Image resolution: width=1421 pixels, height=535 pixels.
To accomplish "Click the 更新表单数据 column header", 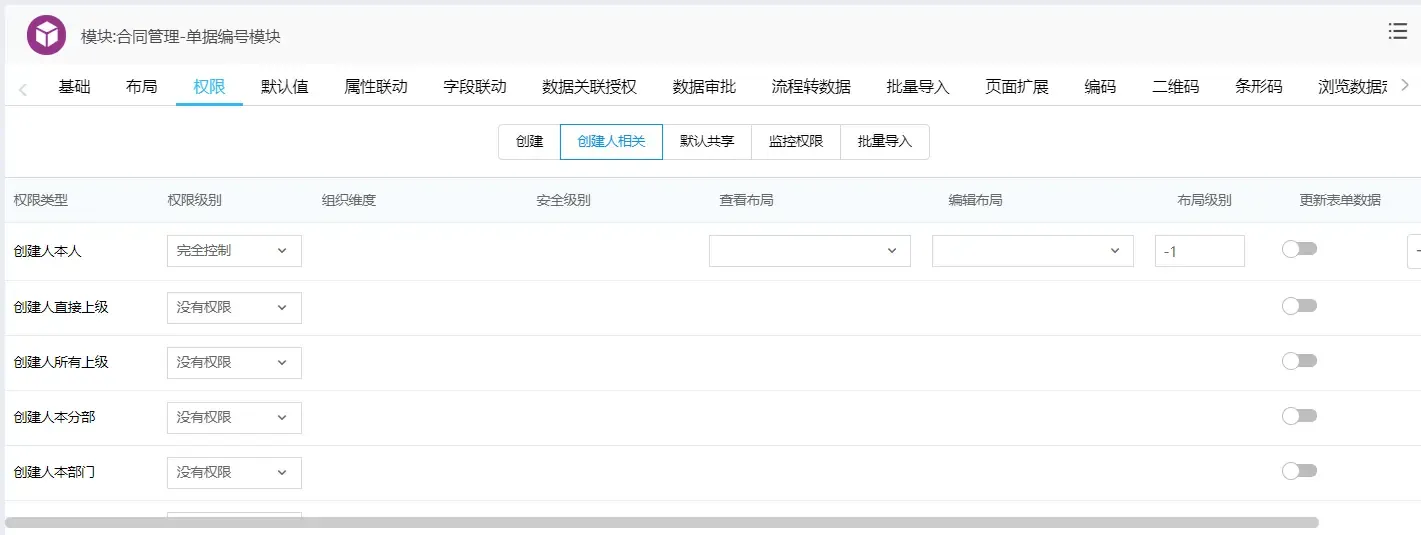I will 1340,200.
